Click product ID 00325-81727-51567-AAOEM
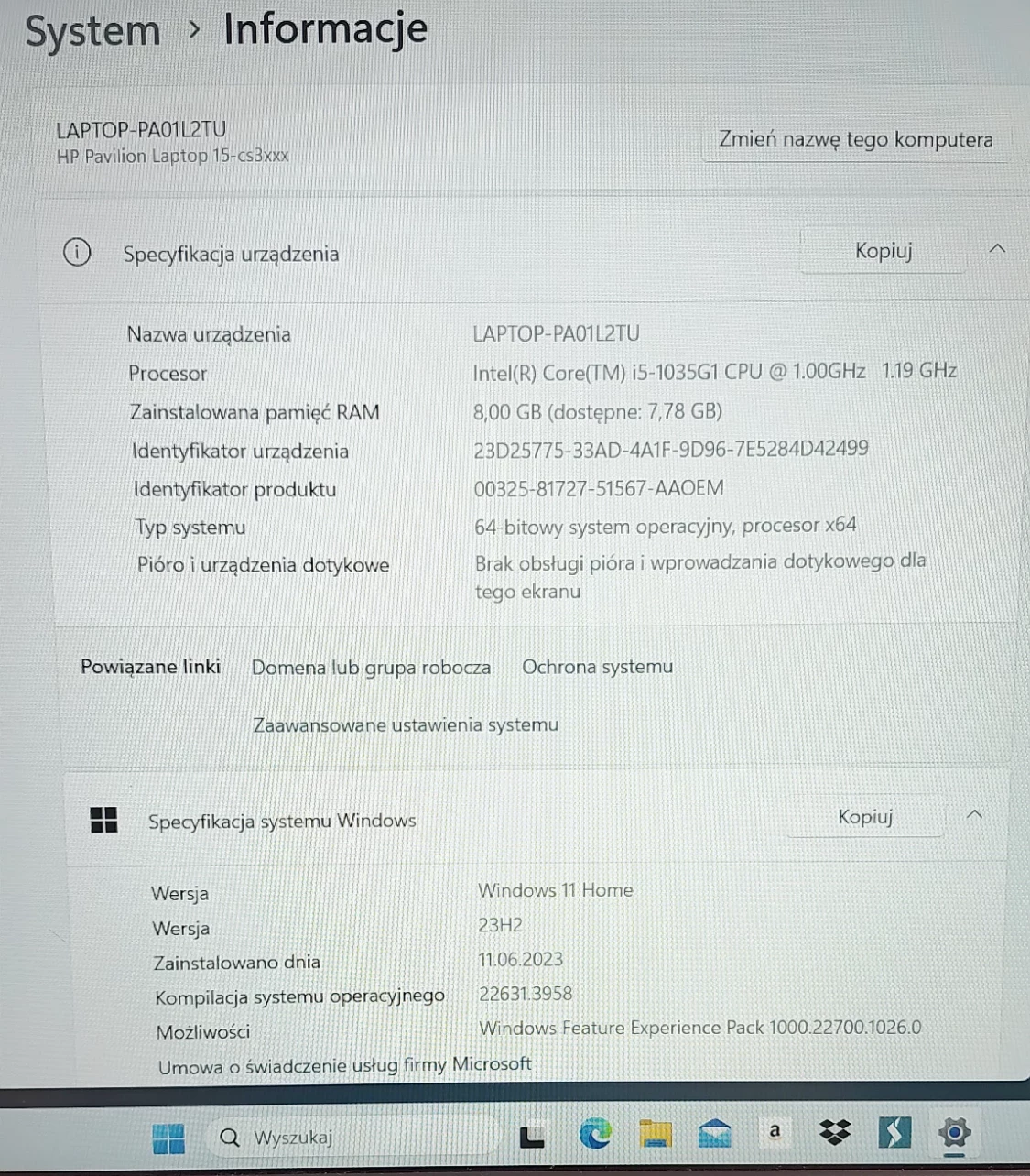Screen dimensions: 1030x1176 coord(599,488)
